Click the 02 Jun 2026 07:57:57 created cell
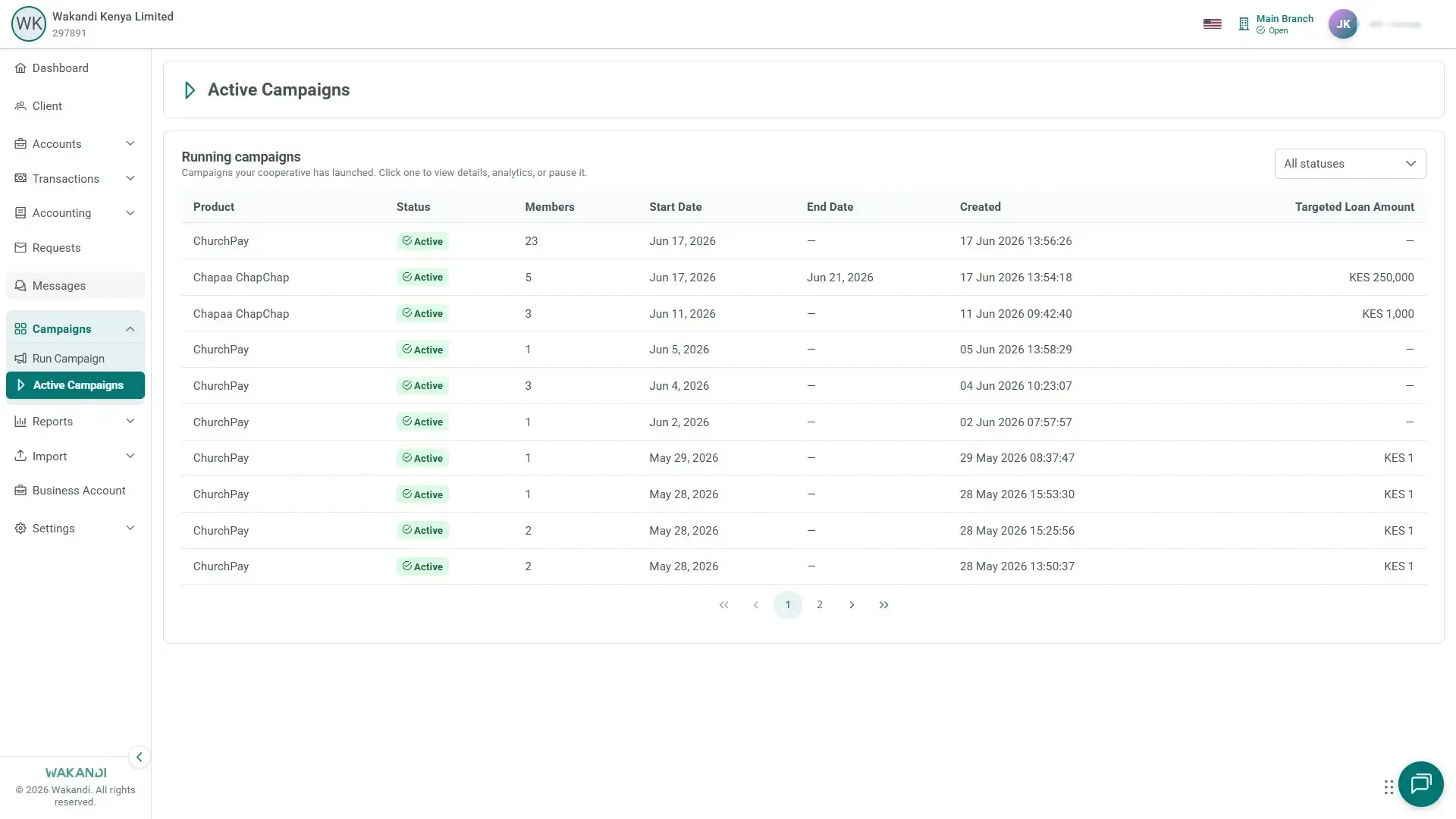Viewport: 1456px width, 819px height. [x=1015, y=422]
